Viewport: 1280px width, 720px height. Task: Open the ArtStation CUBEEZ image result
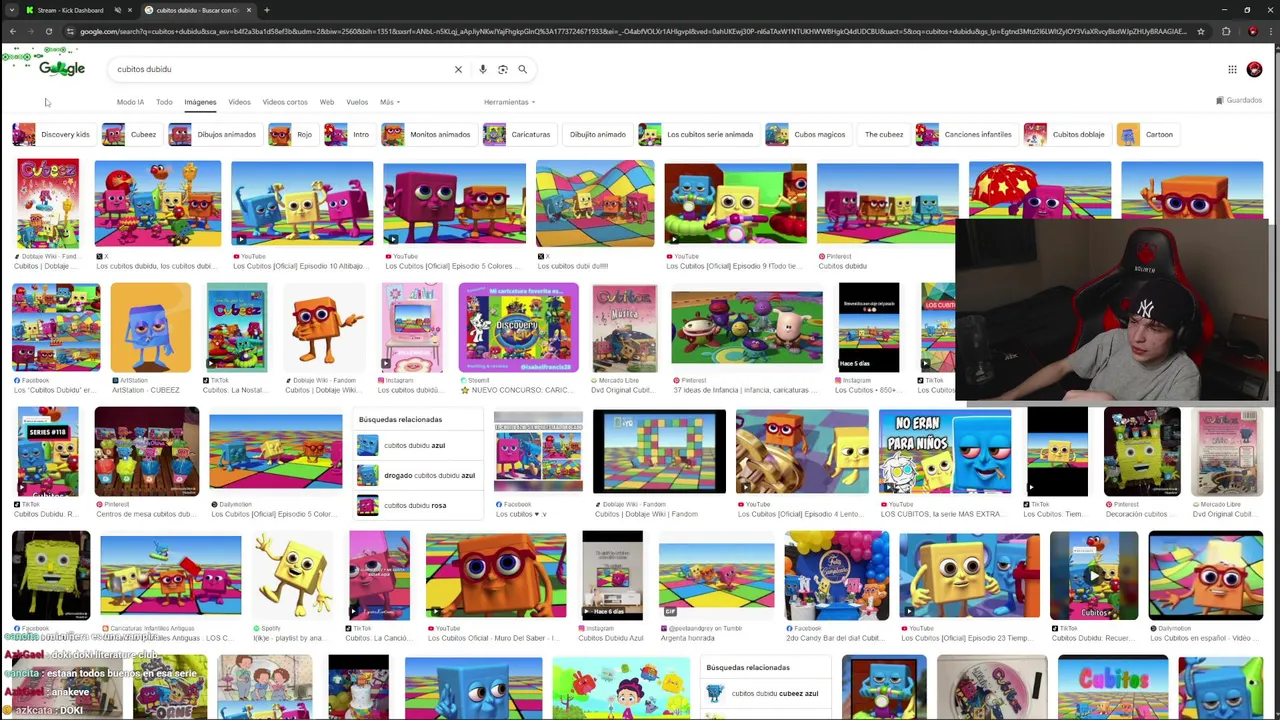click(x=150, y=327)
